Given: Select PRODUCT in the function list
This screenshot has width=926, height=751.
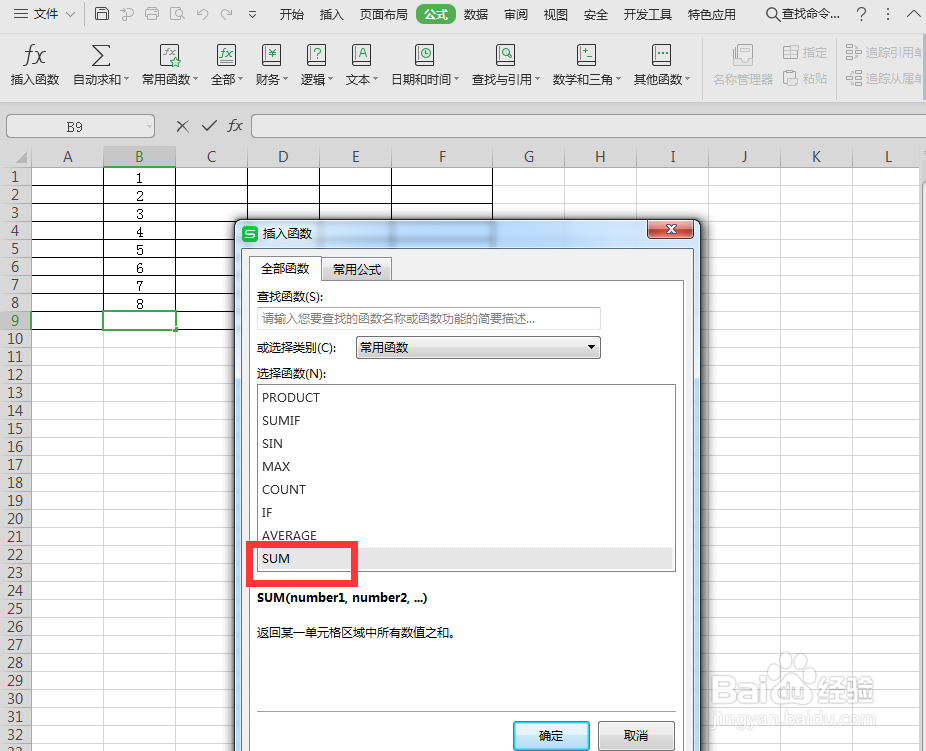Looking at the screenshot, I should click(466, 397).
